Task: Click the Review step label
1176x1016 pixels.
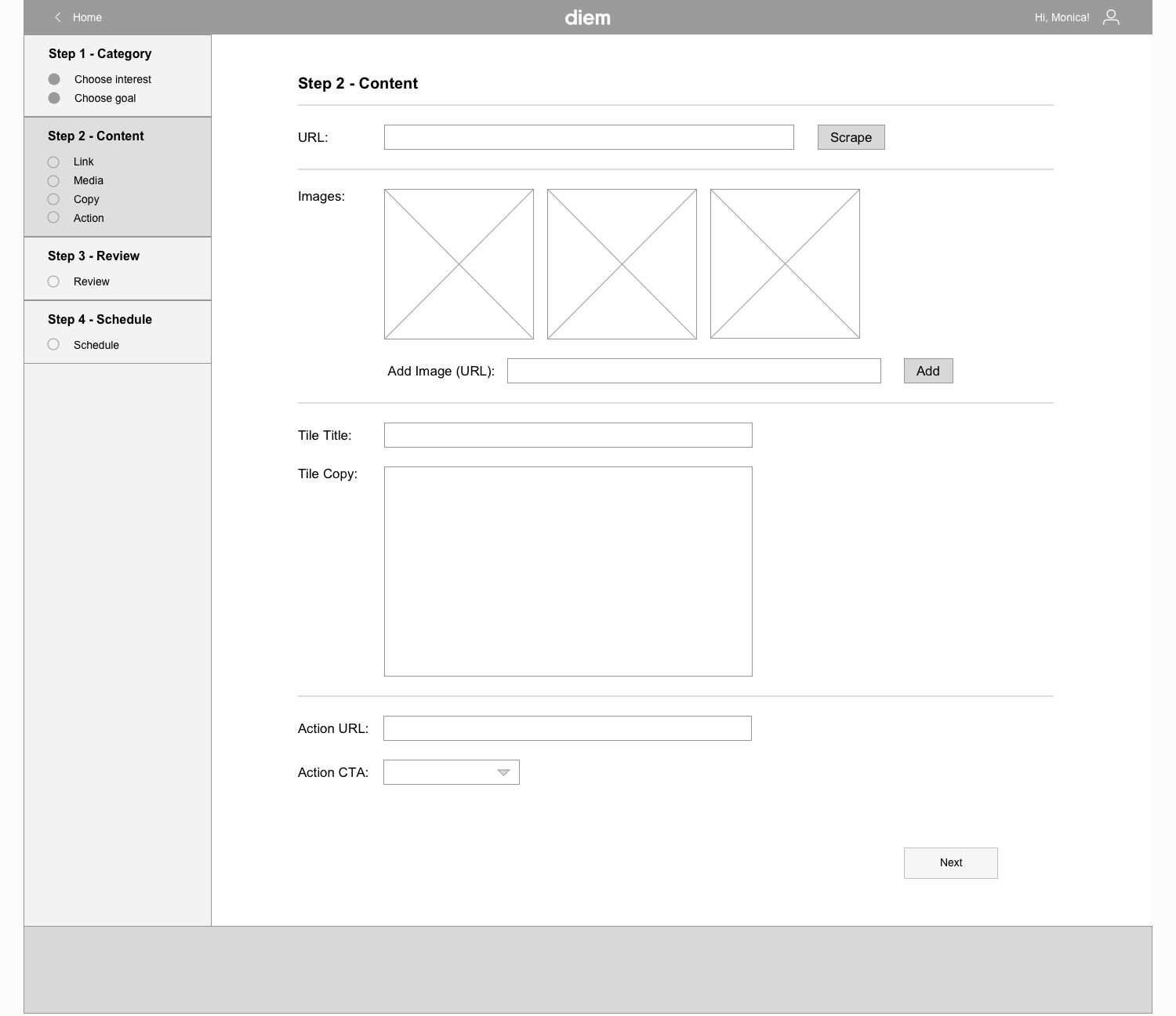Action: click(x=92, y=281)
